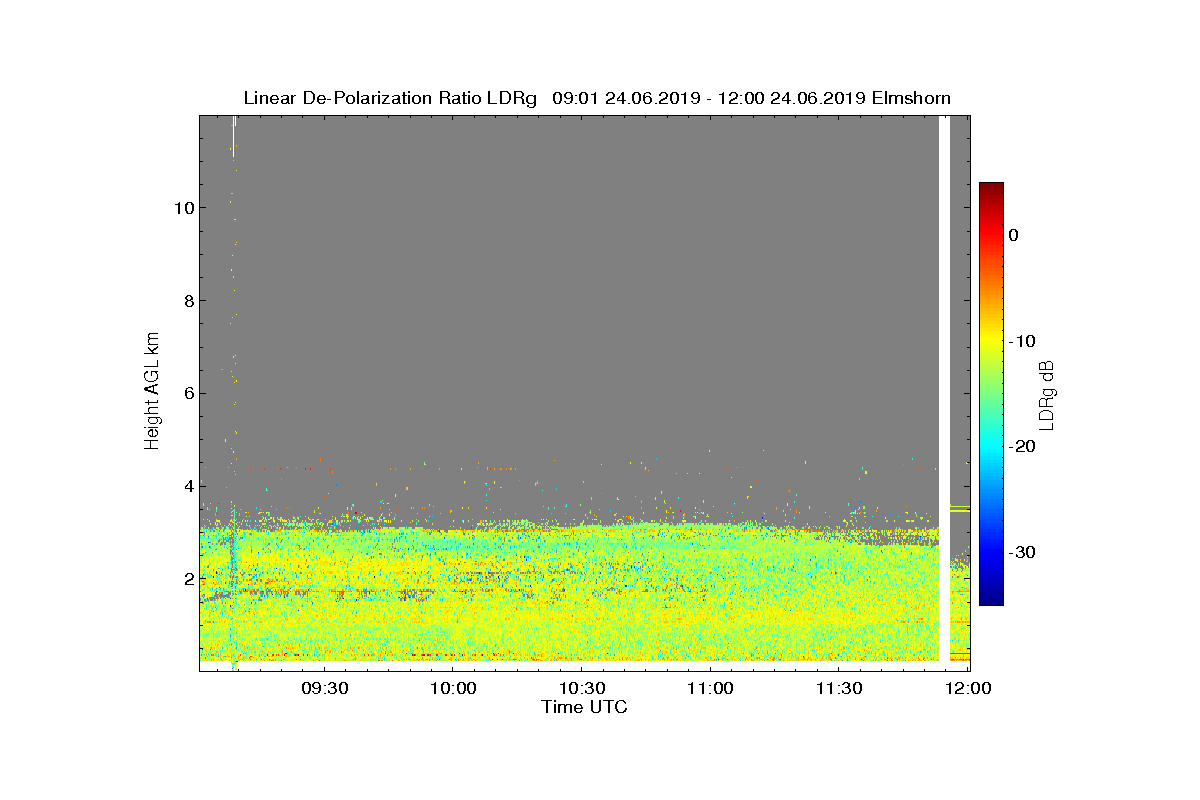Click the colorbar tick label -30
1200x800 pixels.
click(1022, 553)
